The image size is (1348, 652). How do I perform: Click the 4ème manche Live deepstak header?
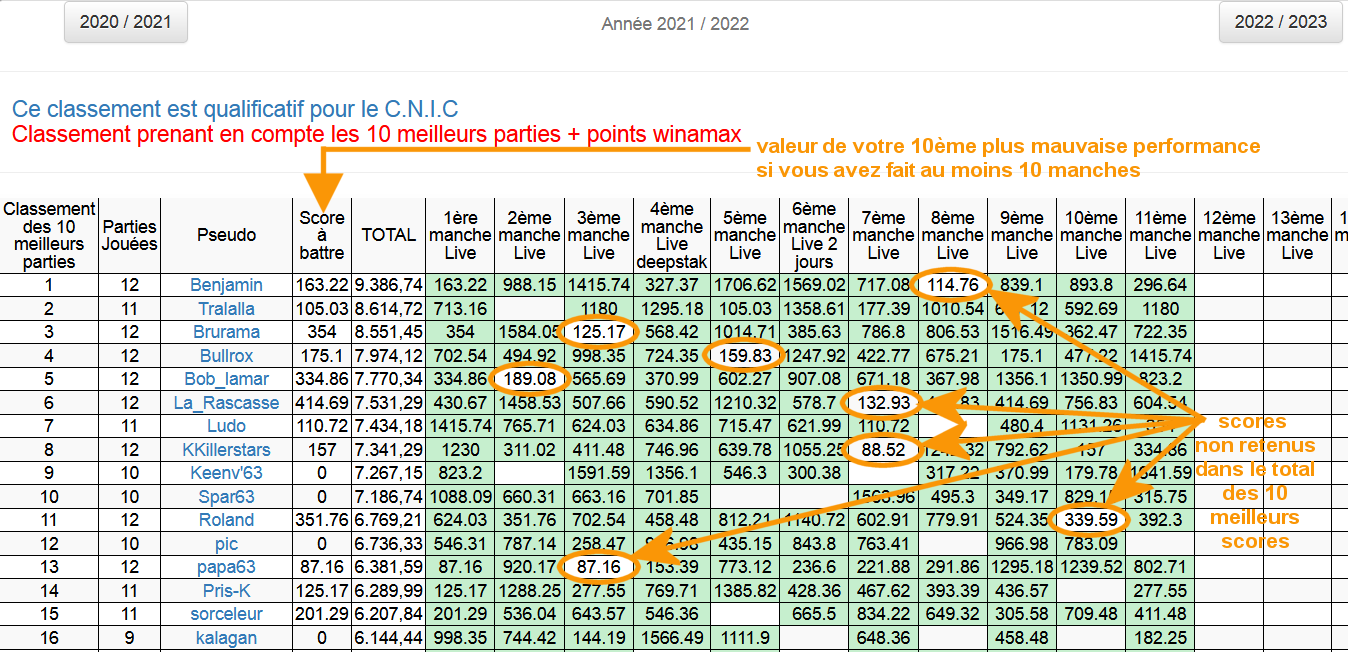point(672,235)
